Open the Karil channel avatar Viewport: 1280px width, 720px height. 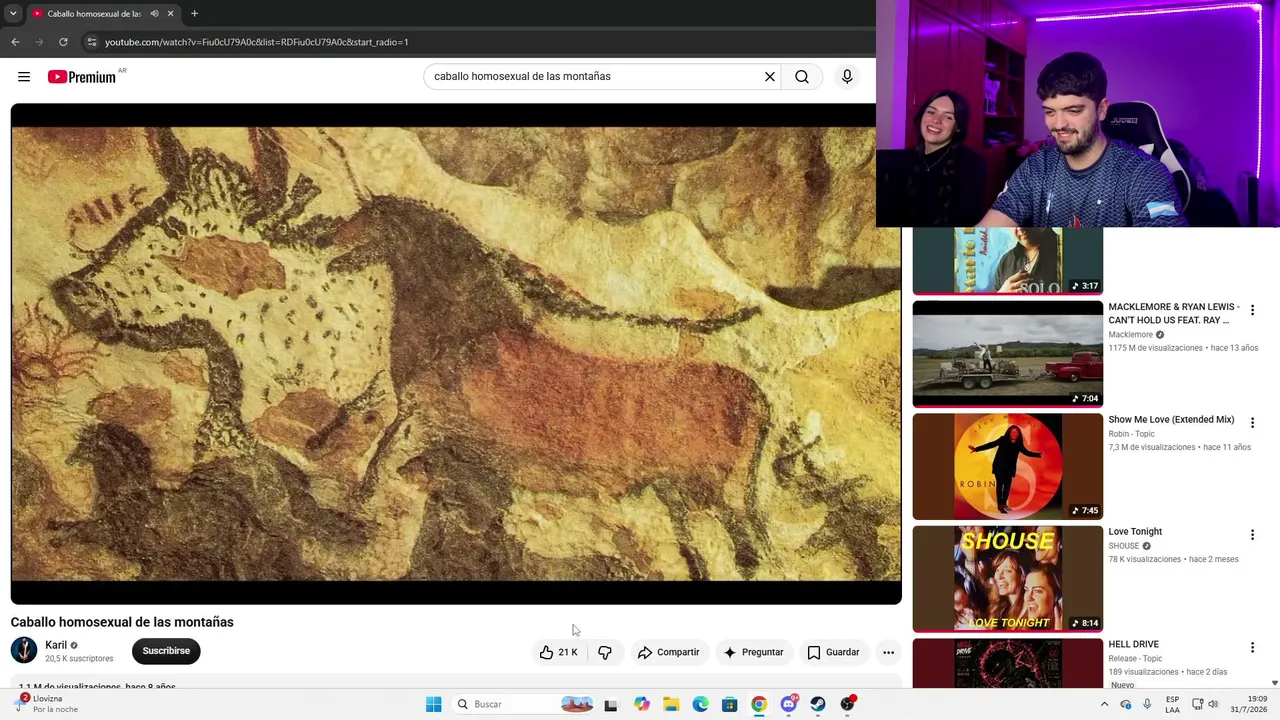24,650
